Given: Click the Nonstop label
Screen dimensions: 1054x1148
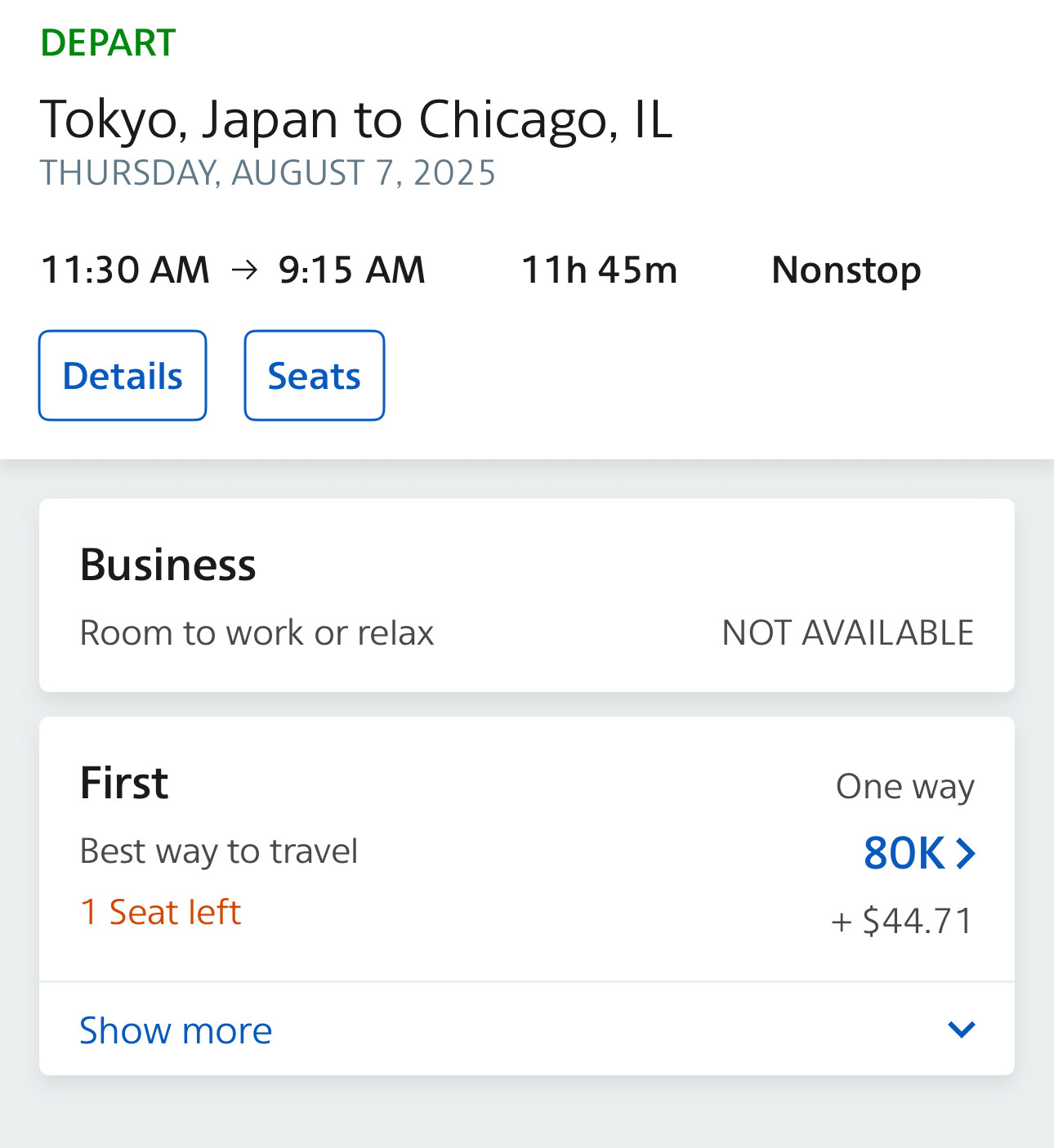Looking at the screenshot, I should click(x=846, y=270).
